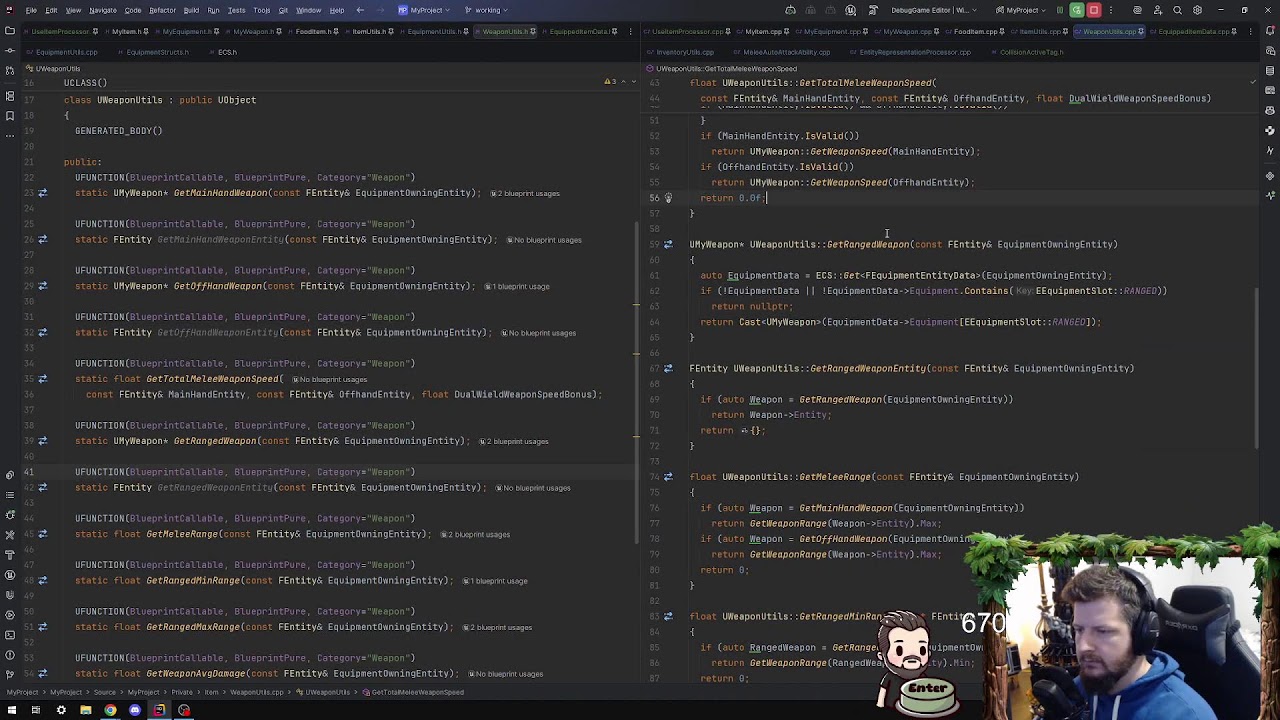Click 'No blueprint usages' hint on GetMainHandWeaponEntity
The height and width of the screenshot is (720, 1280).
[x=544, y=240]
